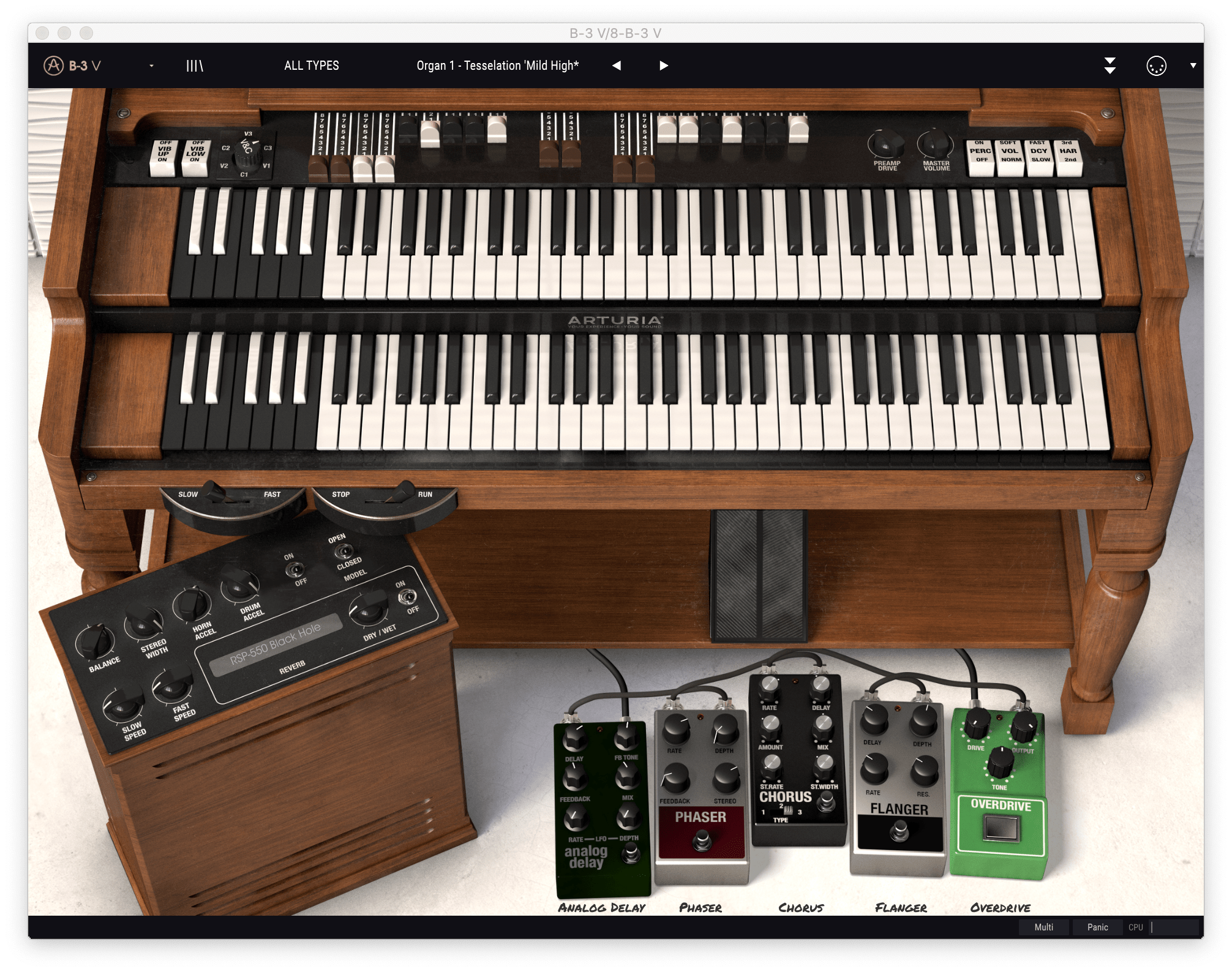
Task: Go to the next preset arrow
Action: (x=663, y=65)
